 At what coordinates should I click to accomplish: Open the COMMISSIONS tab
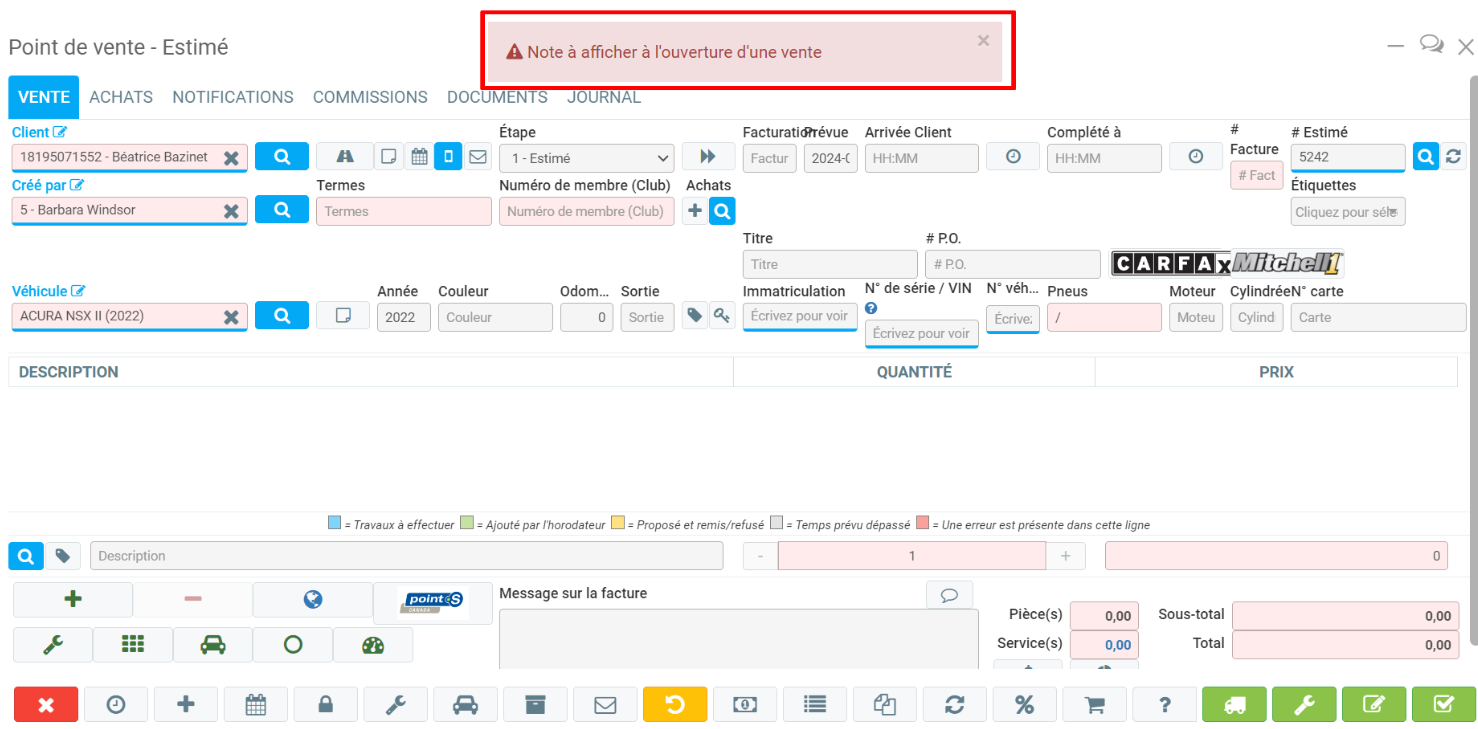point(370,97)
